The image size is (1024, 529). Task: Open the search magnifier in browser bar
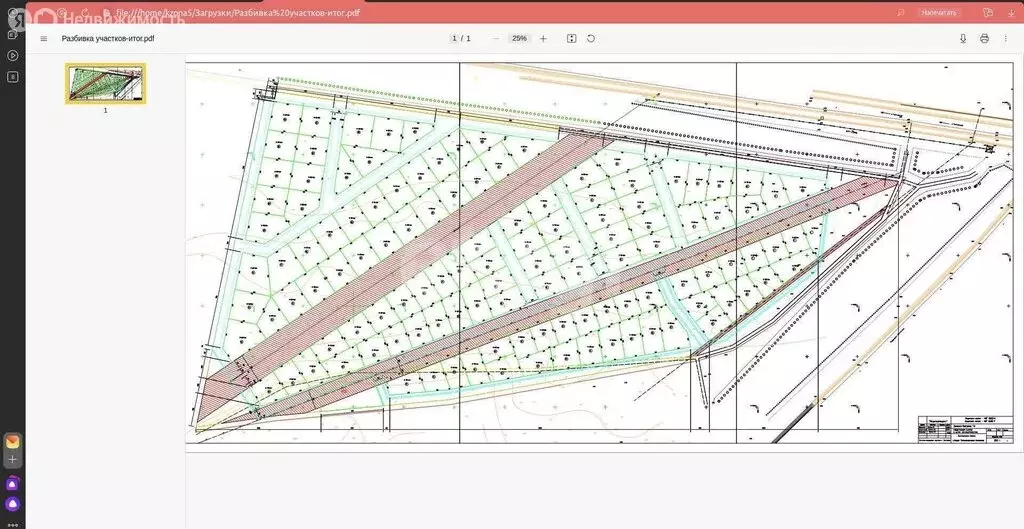pos(901,13)
